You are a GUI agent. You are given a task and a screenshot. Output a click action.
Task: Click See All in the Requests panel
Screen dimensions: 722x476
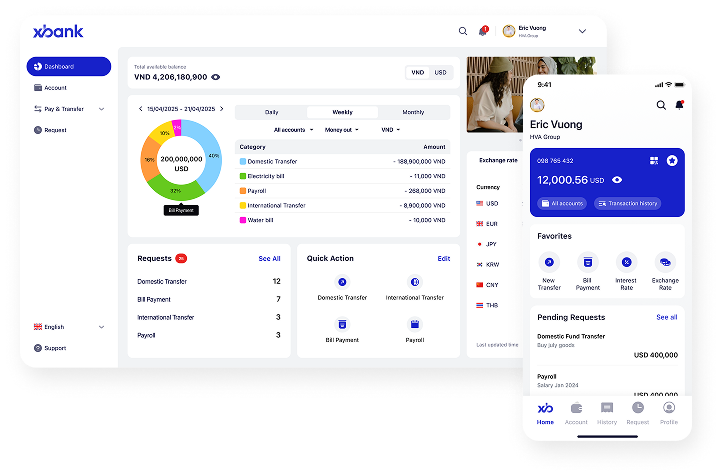269,258
